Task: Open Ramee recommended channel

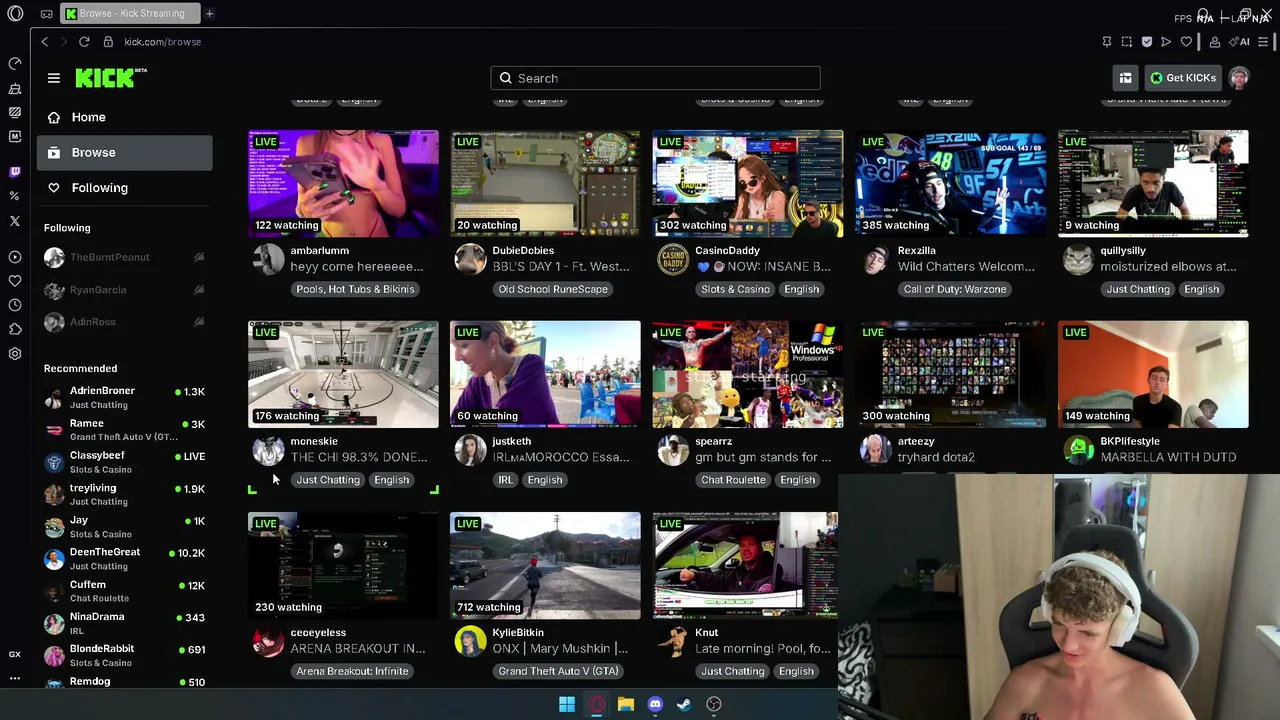Action: 125,430
